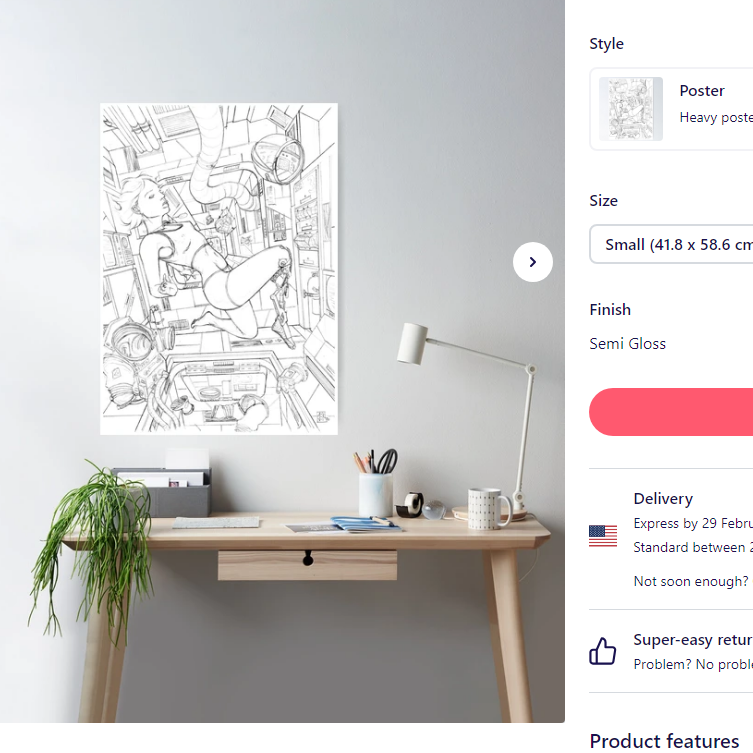Viewport: 753px width, 753px height.
Task: Click the US flag delivery country icon
Action: [603, 536]
